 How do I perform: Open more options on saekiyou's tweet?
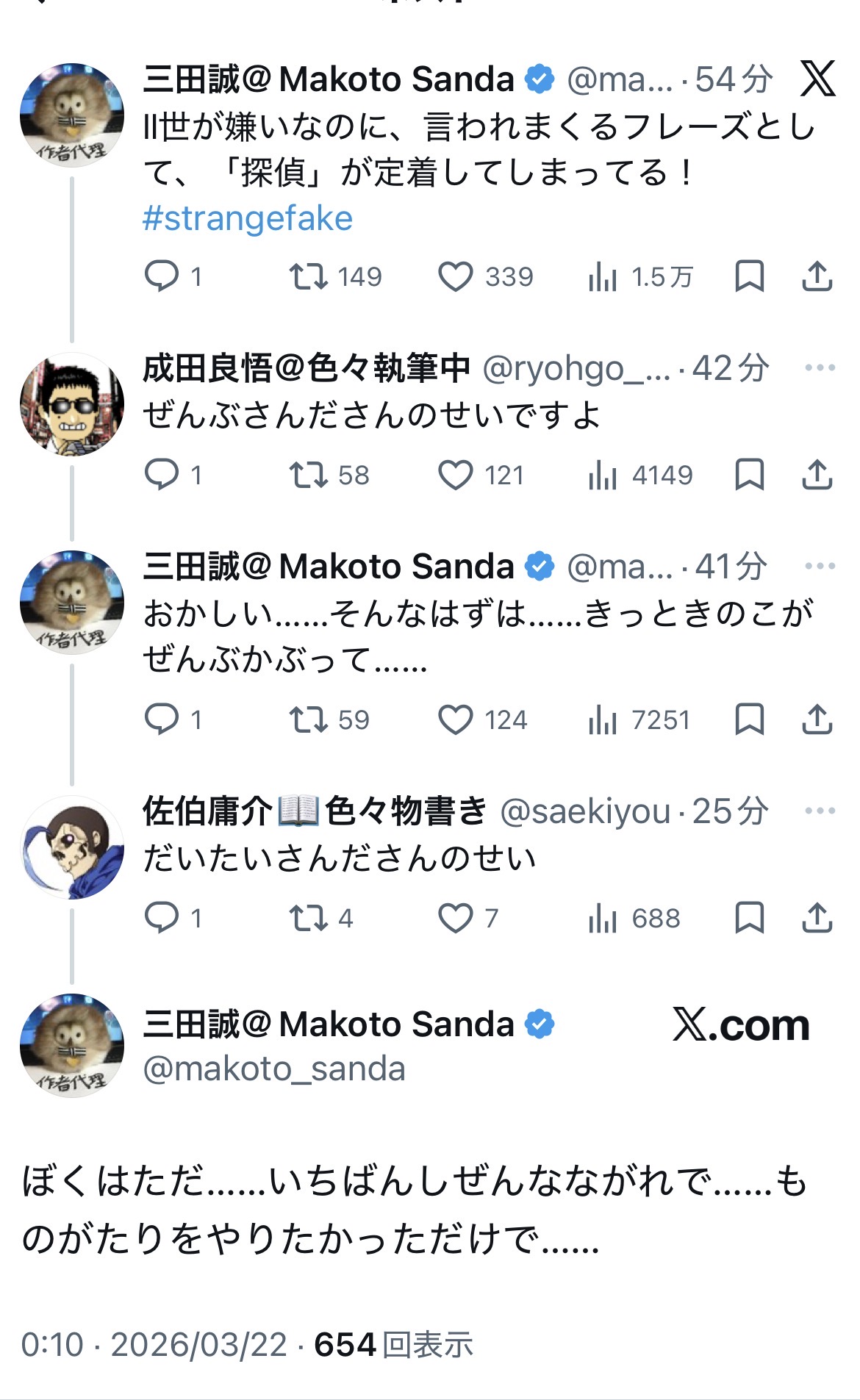click(x=820, y=811)
